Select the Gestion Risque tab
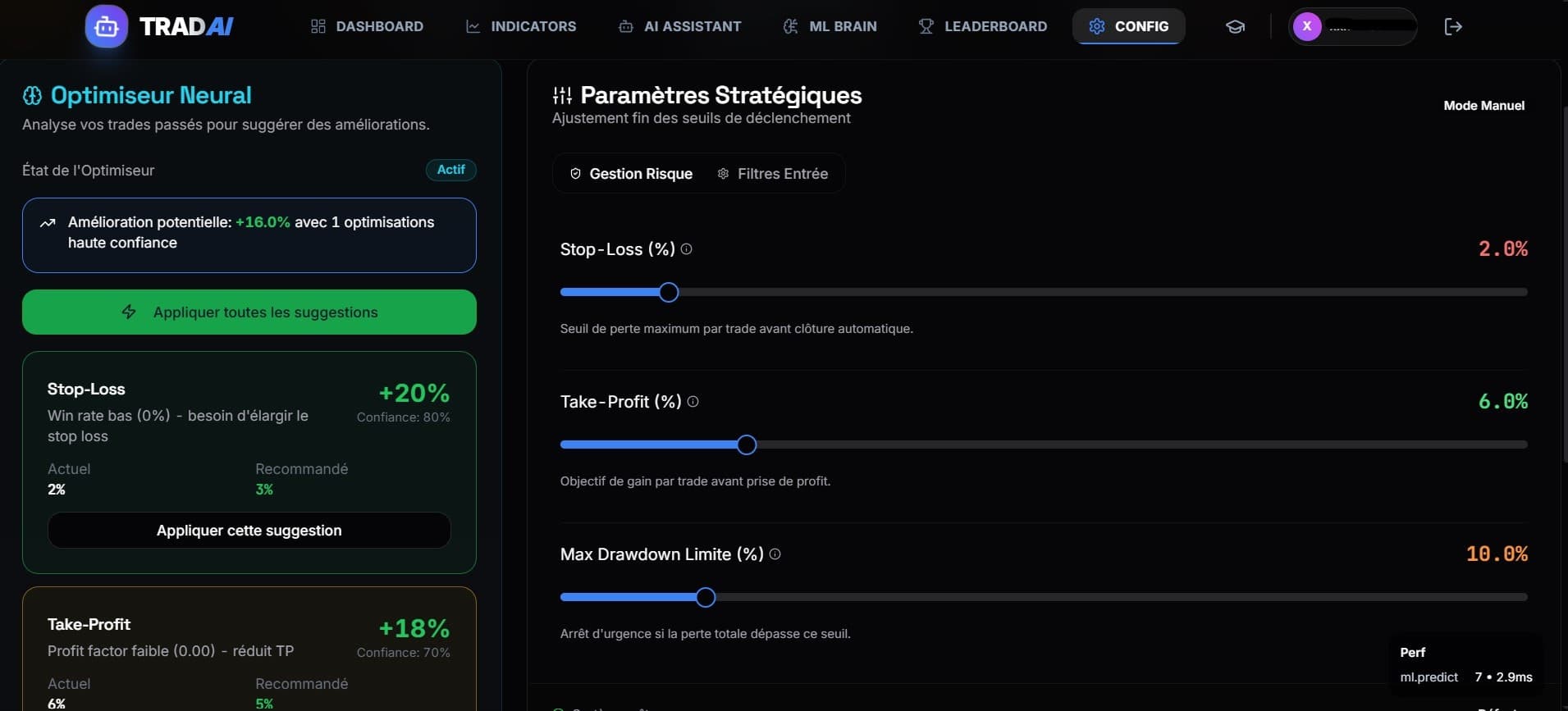1568x711 pixels. tap(631, 173)
